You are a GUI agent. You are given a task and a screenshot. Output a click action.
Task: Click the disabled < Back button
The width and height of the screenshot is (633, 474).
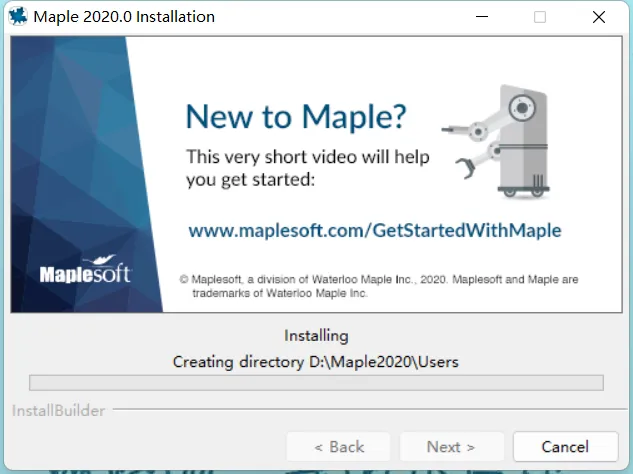pos(338,447)
